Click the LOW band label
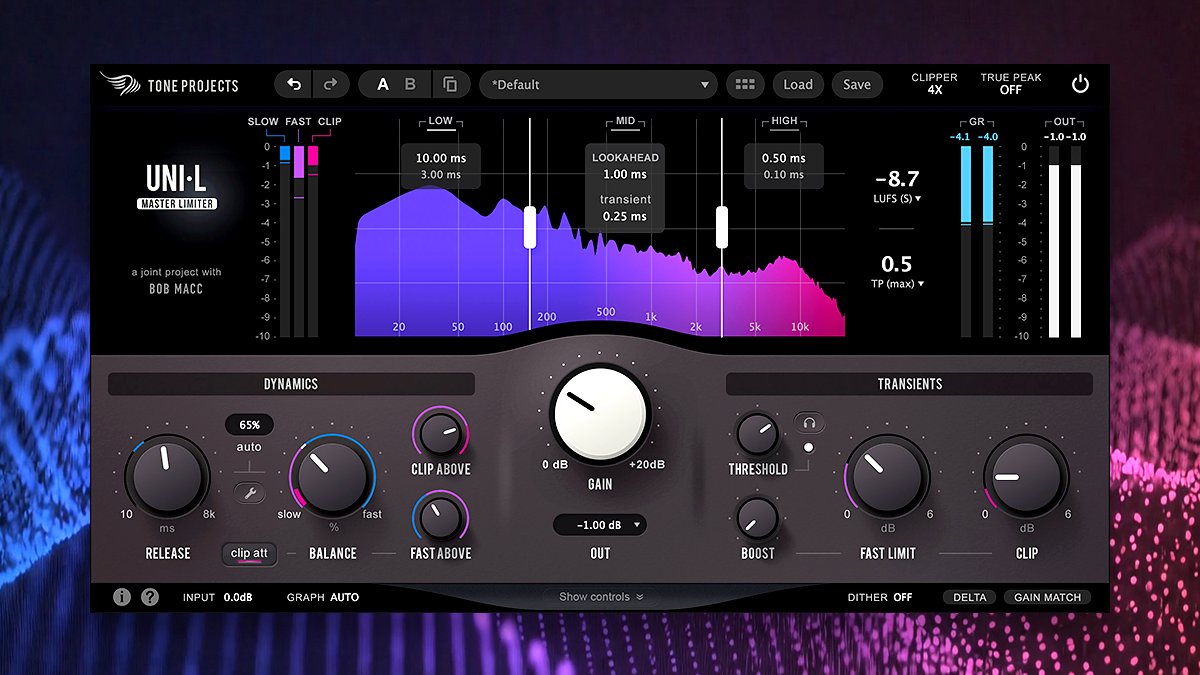The height and width of the screenshot is (675, 1200). tap(440, 121)
